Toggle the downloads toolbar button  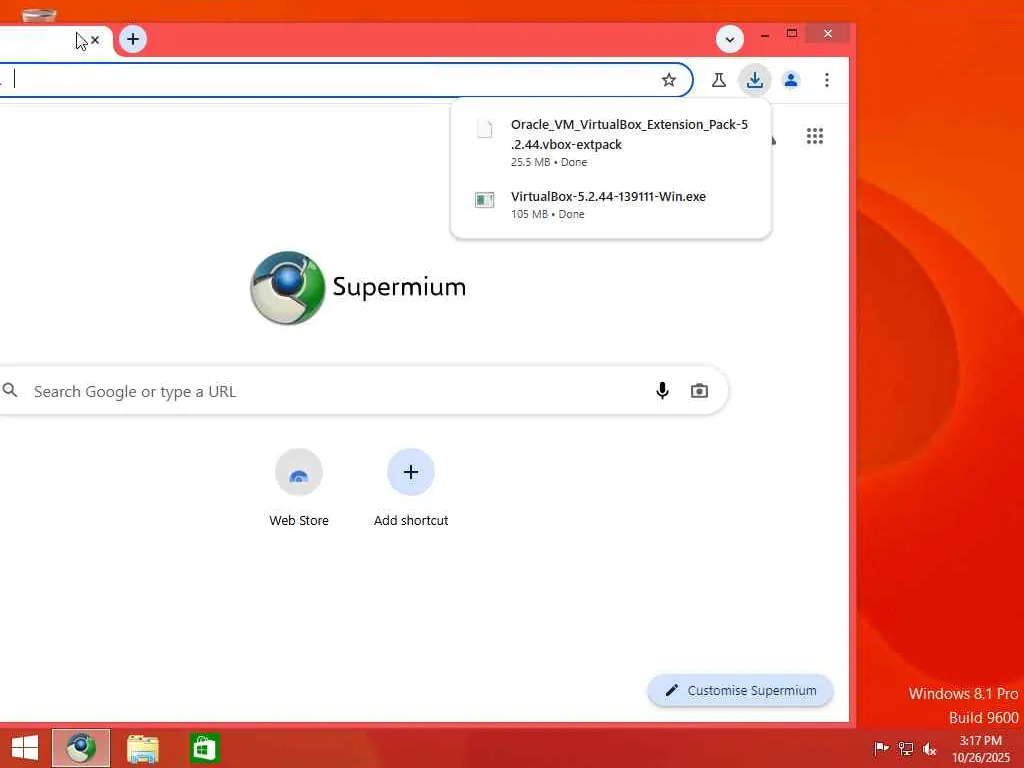pyautogui.click(x=755, y=80)
